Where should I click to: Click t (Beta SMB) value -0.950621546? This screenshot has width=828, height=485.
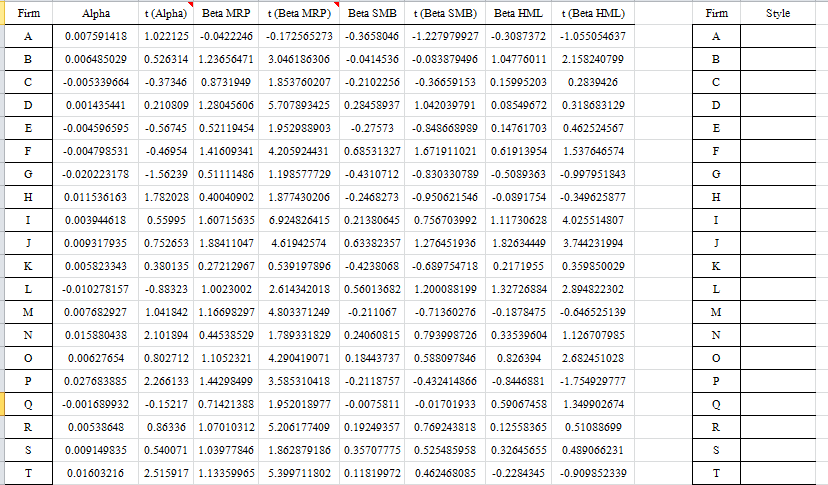445,197
